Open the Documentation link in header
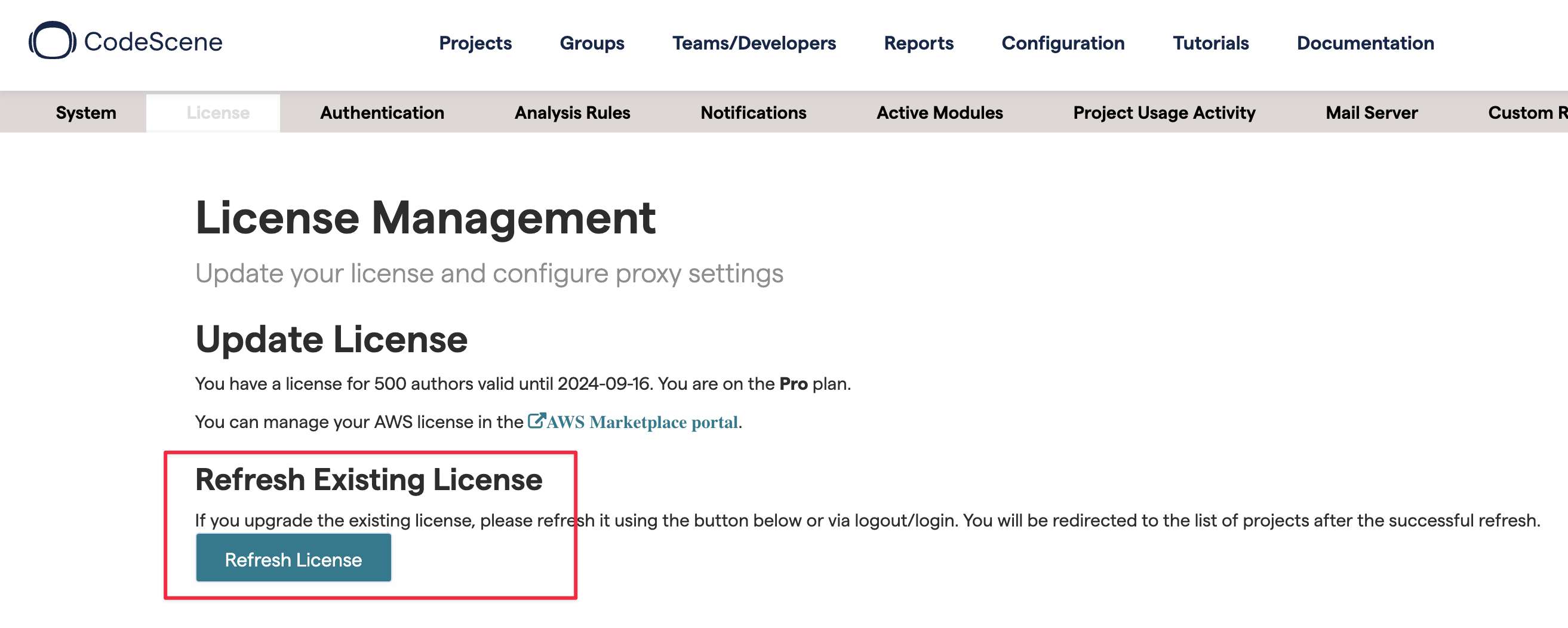Image resolution: width=1568 pixels, height=628 pixels. [x=1365, y=43]
